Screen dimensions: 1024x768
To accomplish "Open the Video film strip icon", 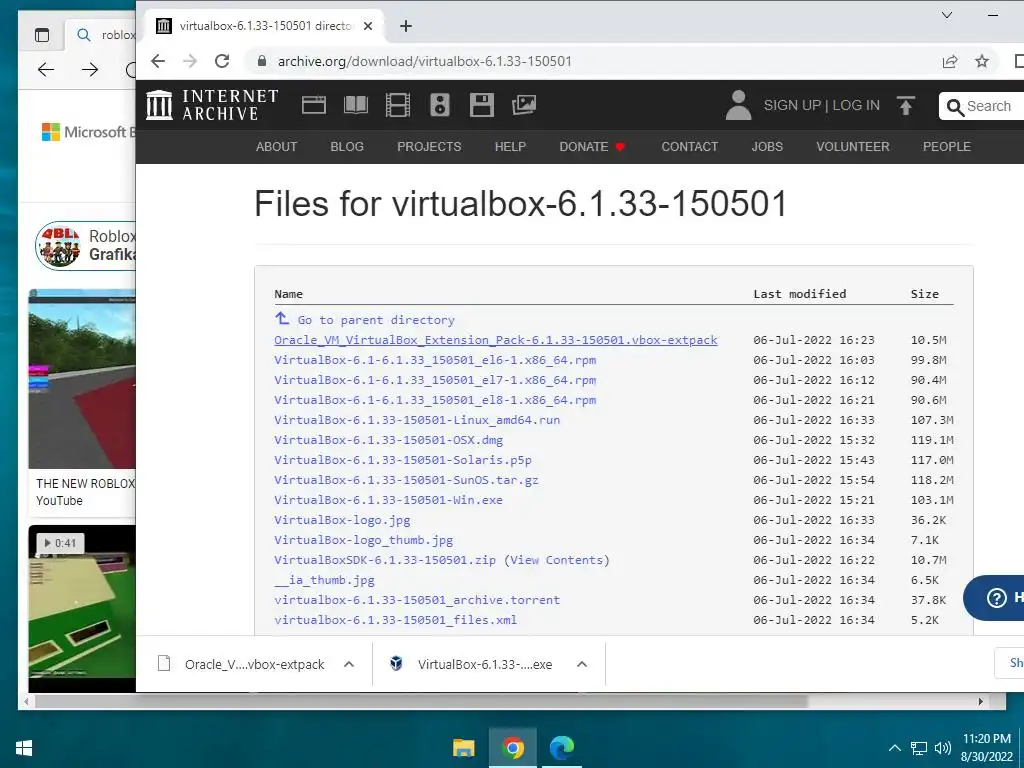I will pyautogui.click(x=398, y=105).
